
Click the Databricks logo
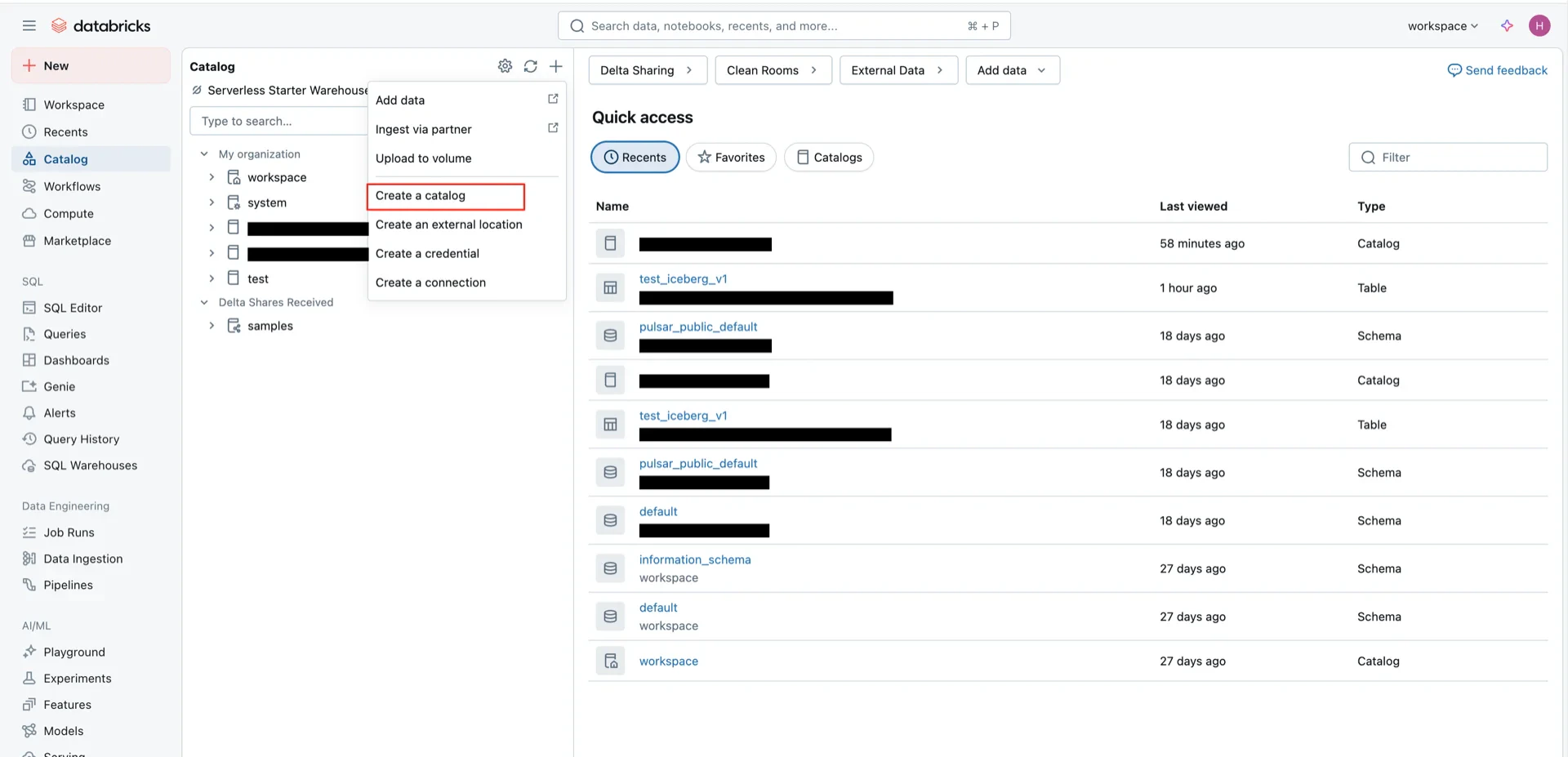pyautogui.click(x=101, y=26)
